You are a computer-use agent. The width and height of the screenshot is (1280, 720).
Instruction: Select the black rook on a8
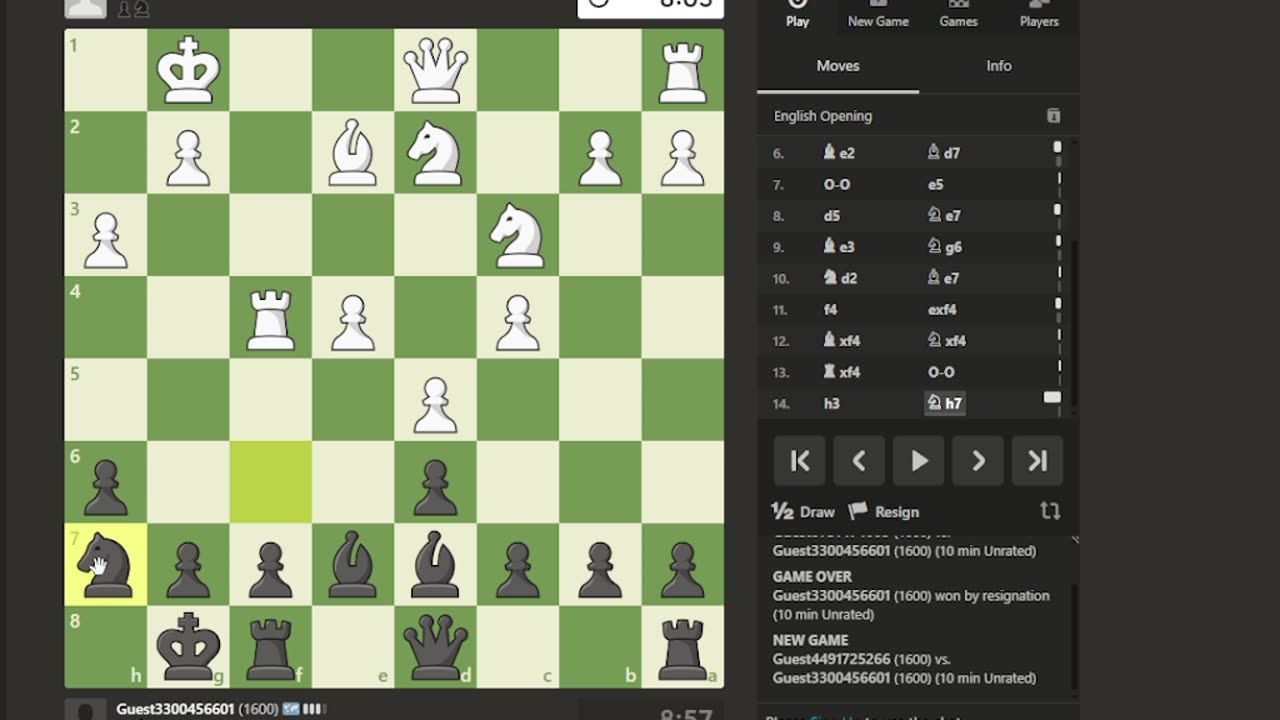click(682, 647)
